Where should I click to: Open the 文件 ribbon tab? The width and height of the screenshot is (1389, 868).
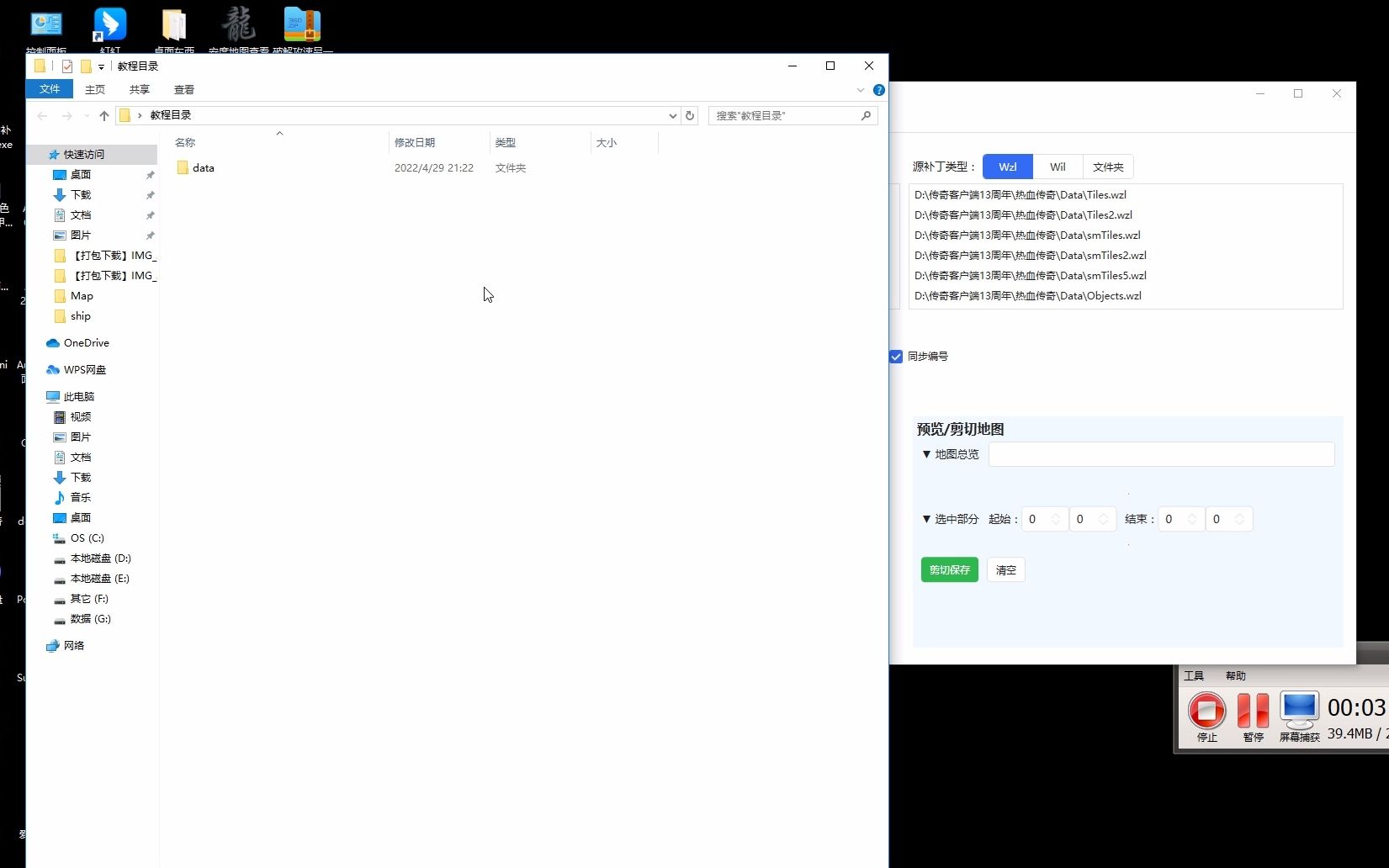[50, 89]
